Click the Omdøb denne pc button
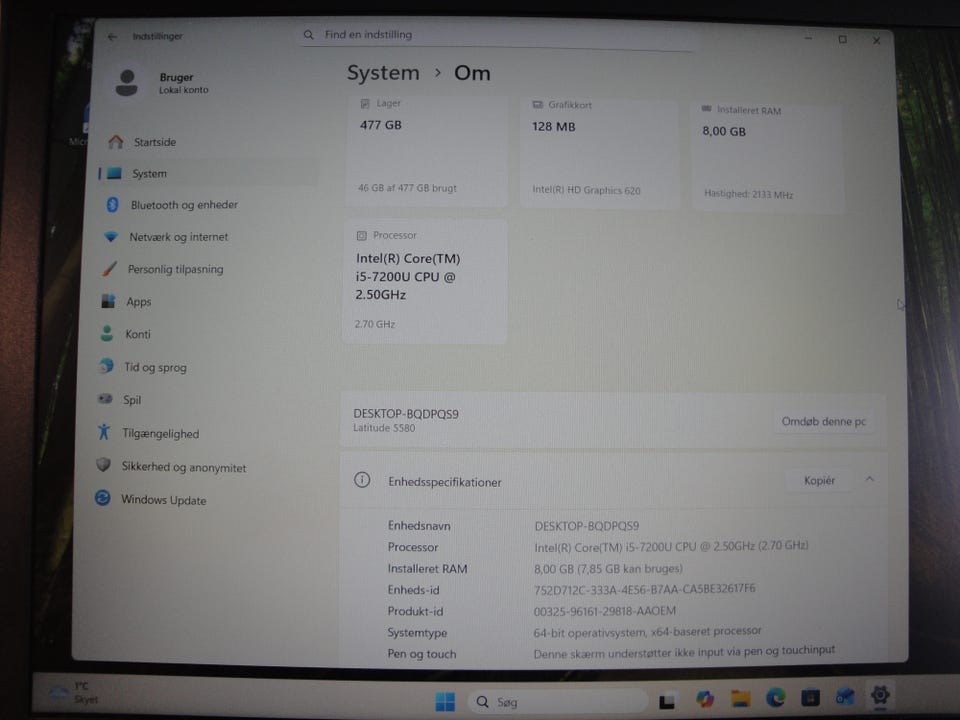 (823, 421)
